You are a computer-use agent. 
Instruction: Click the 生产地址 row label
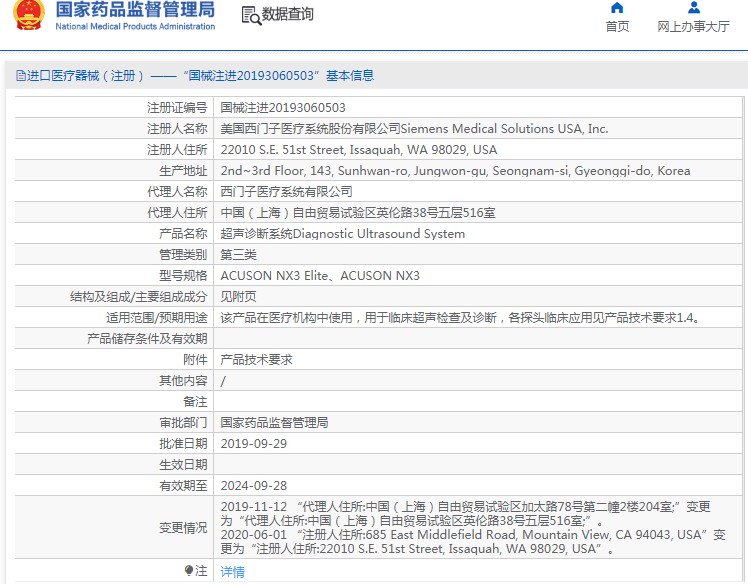click(x=183, y=170)
